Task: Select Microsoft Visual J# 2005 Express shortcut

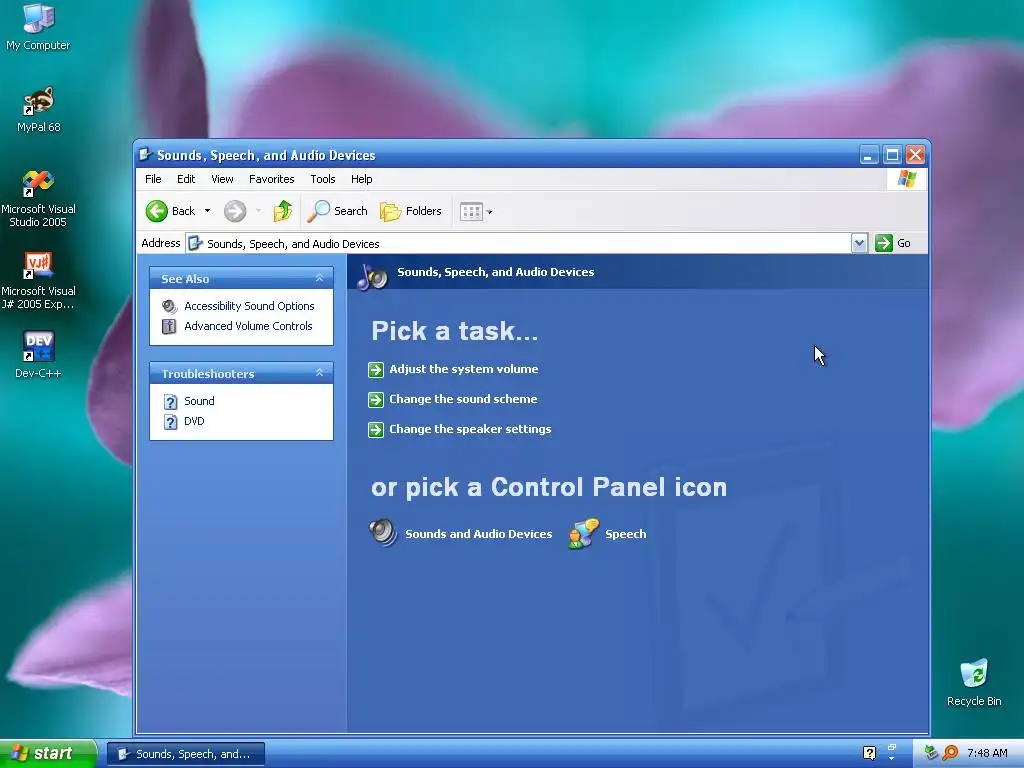Action: tap(38, 280)
